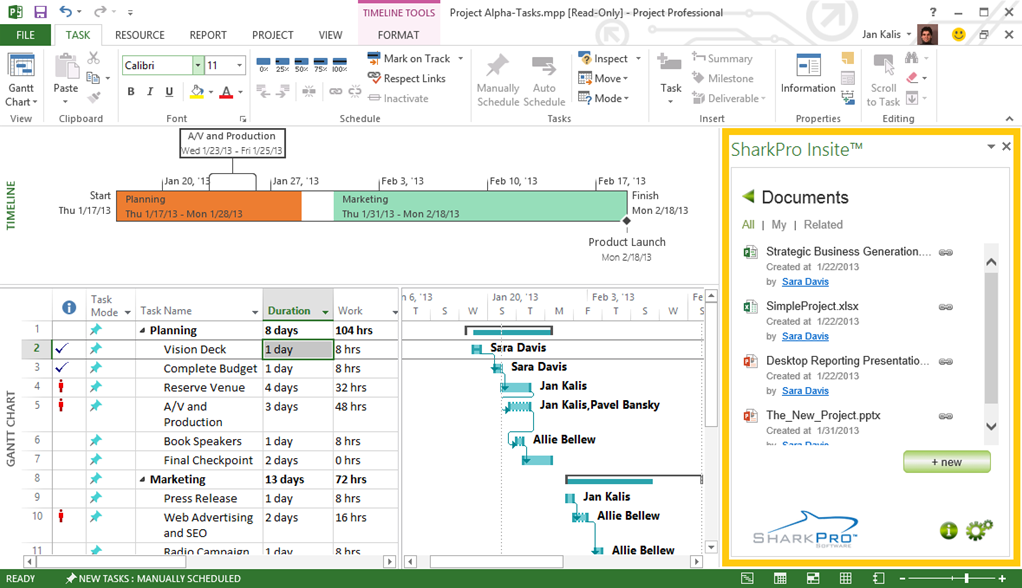Expand the Mark on Track dropdown arrow
Image resolution: width=1022 pixels, height=588 pixels.
[461, 59]
